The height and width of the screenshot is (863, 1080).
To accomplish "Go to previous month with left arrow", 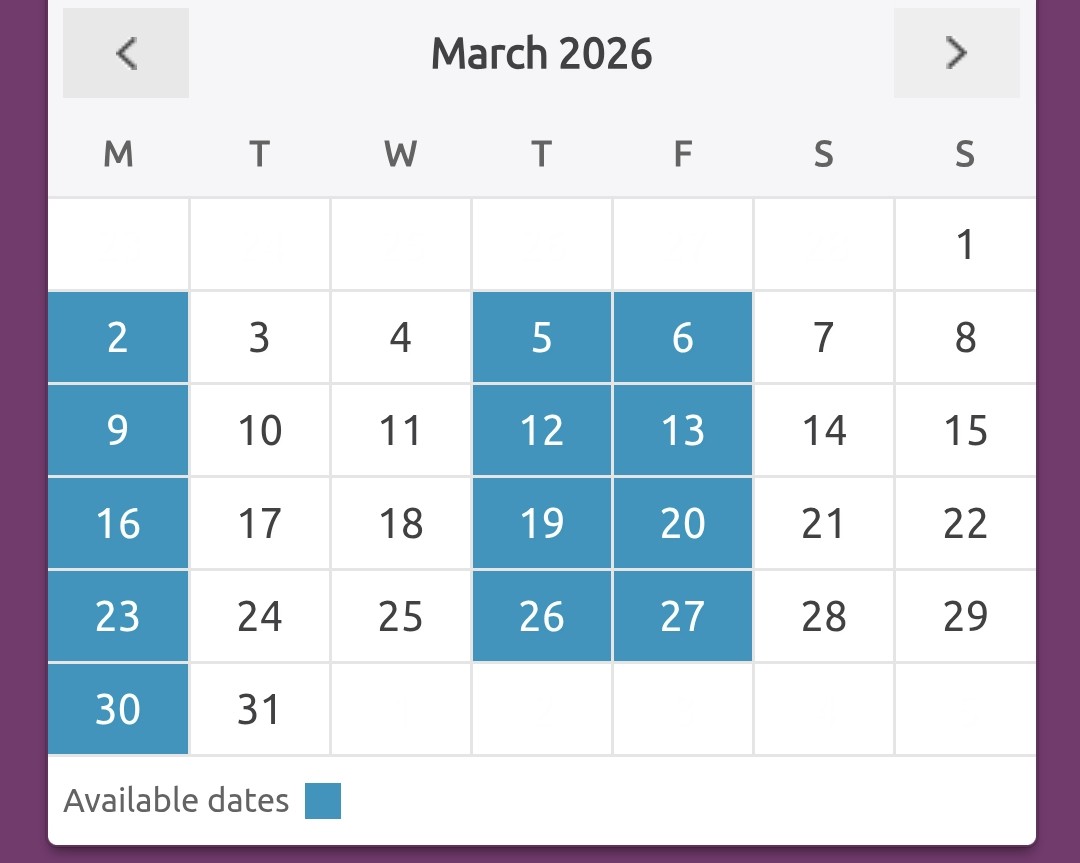I will tap(126, 53).
